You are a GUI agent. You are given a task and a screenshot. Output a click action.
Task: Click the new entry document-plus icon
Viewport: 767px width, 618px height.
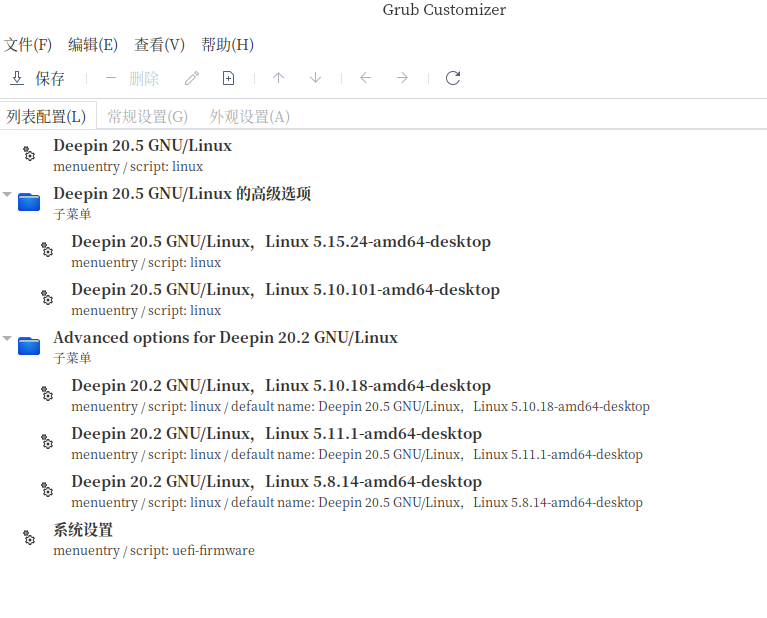(x=228, y=78)
